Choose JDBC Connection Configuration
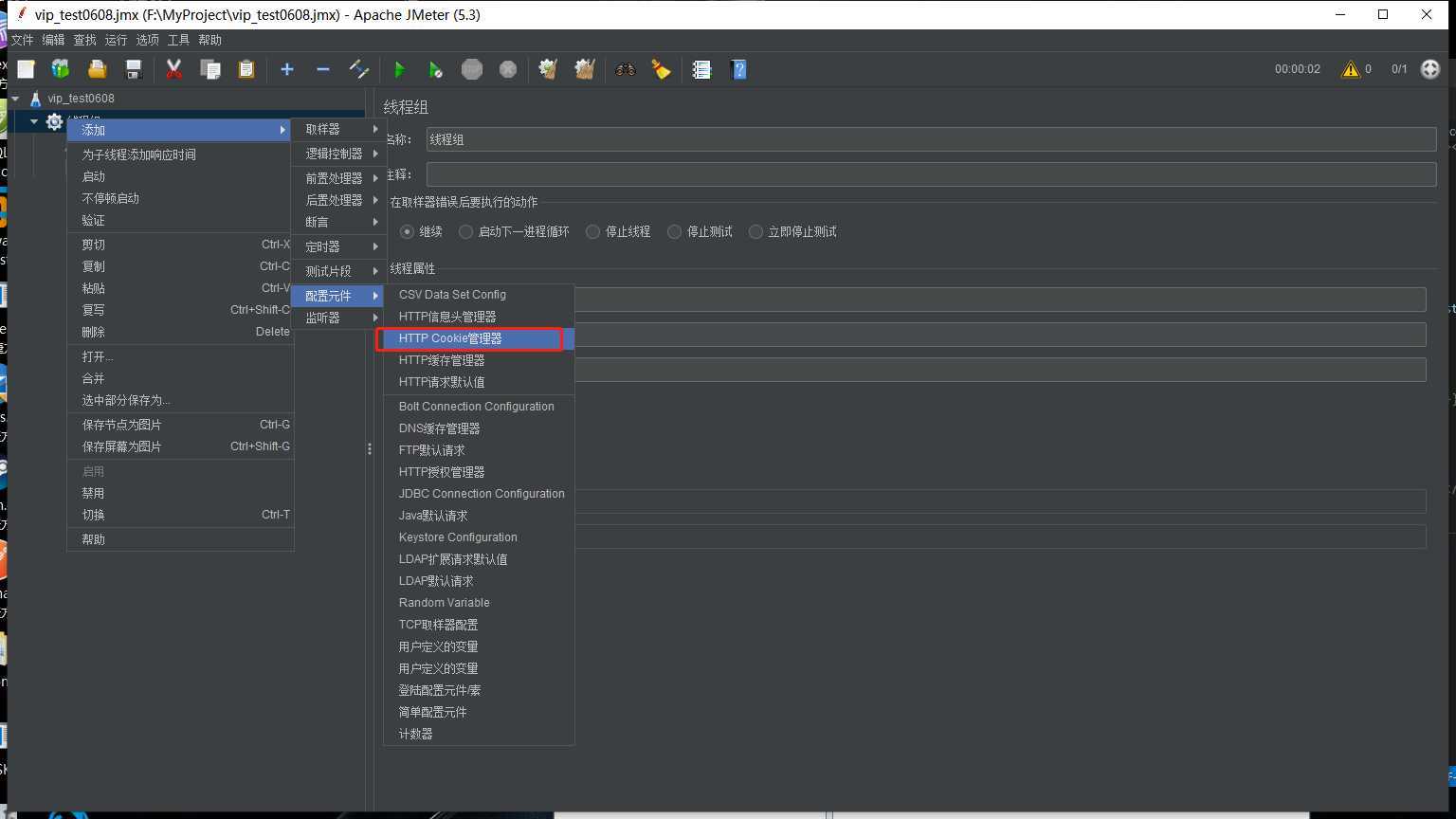Image resolution: width=1456 pixels, height=819 pixels. click(x=479, y=494)
